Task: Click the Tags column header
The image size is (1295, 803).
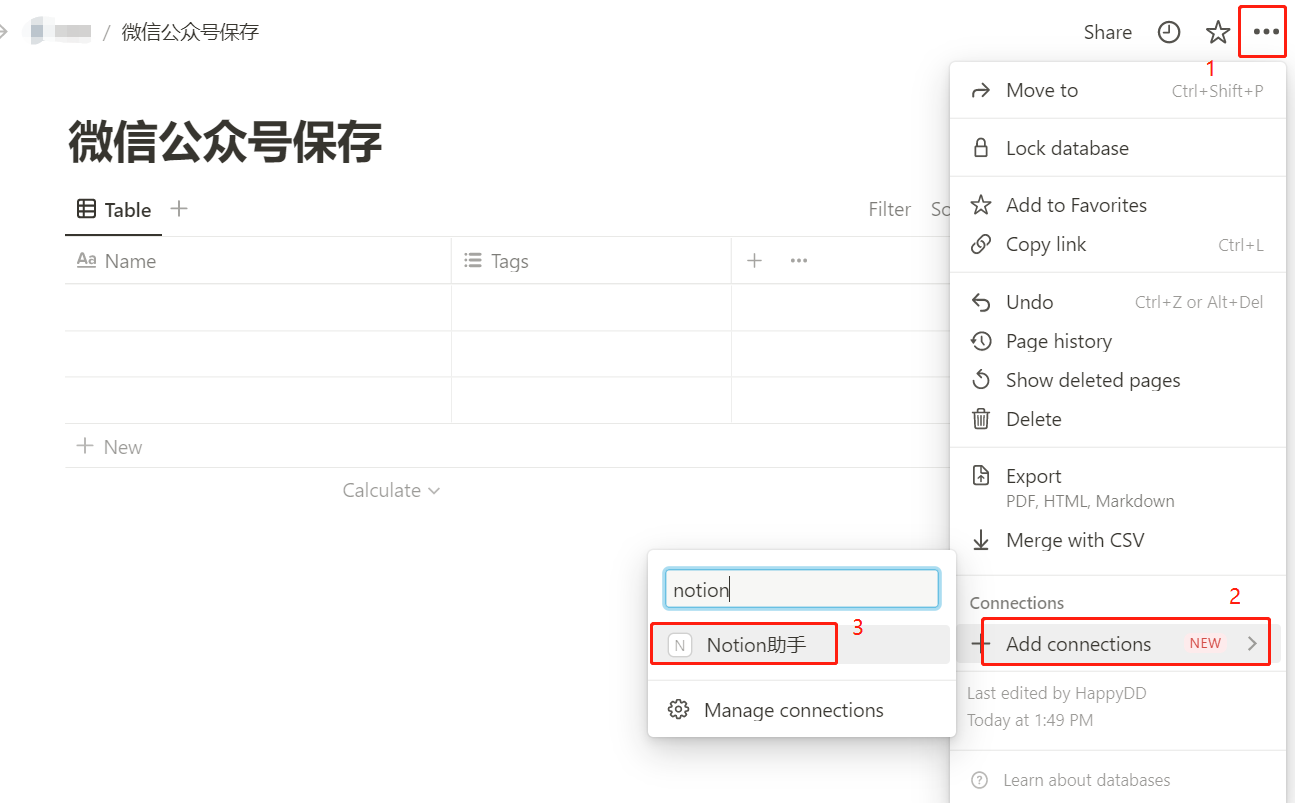Action: 591,261
